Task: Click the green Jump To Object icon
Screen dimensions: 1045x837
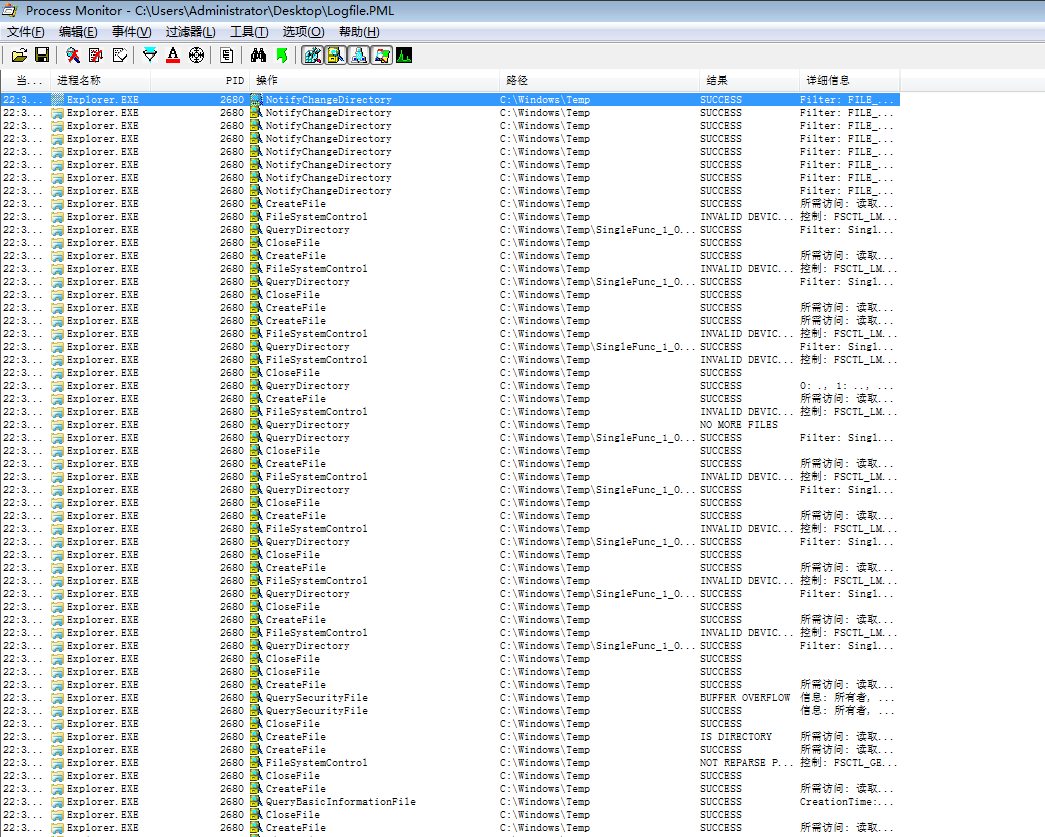Action: pos(282,55)
